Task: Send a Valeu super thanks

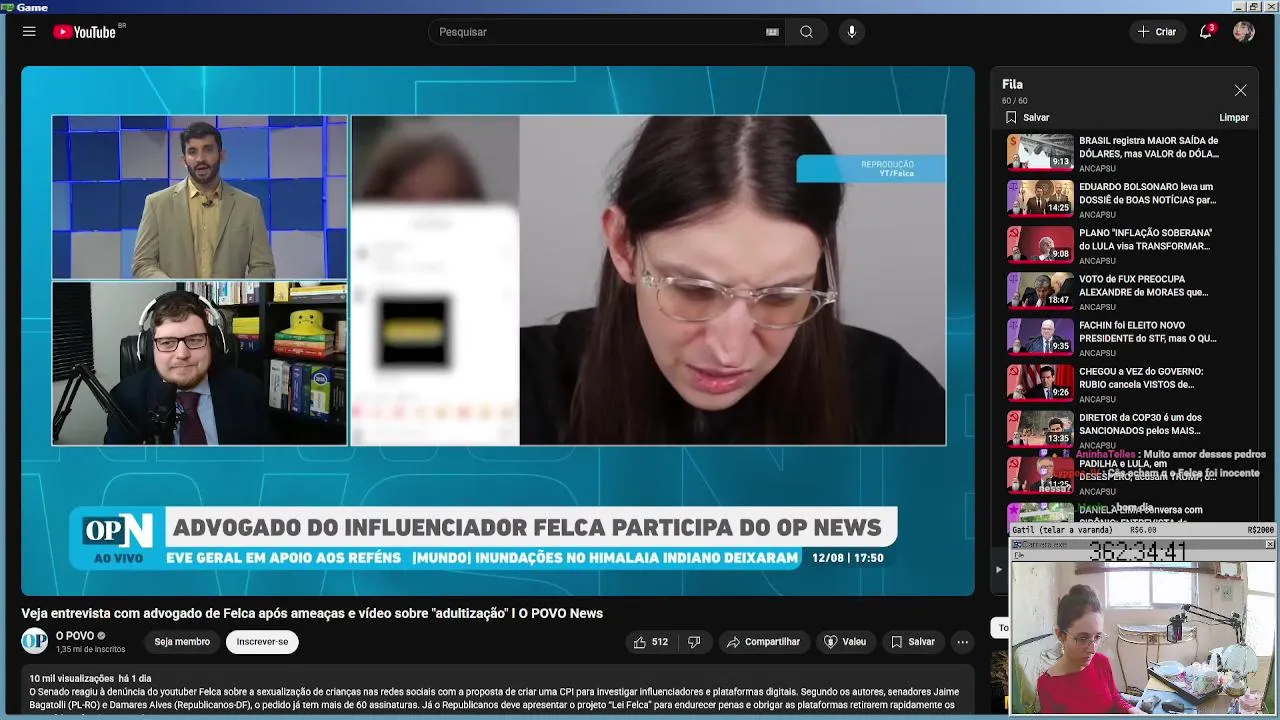Action: pos(844,642)
